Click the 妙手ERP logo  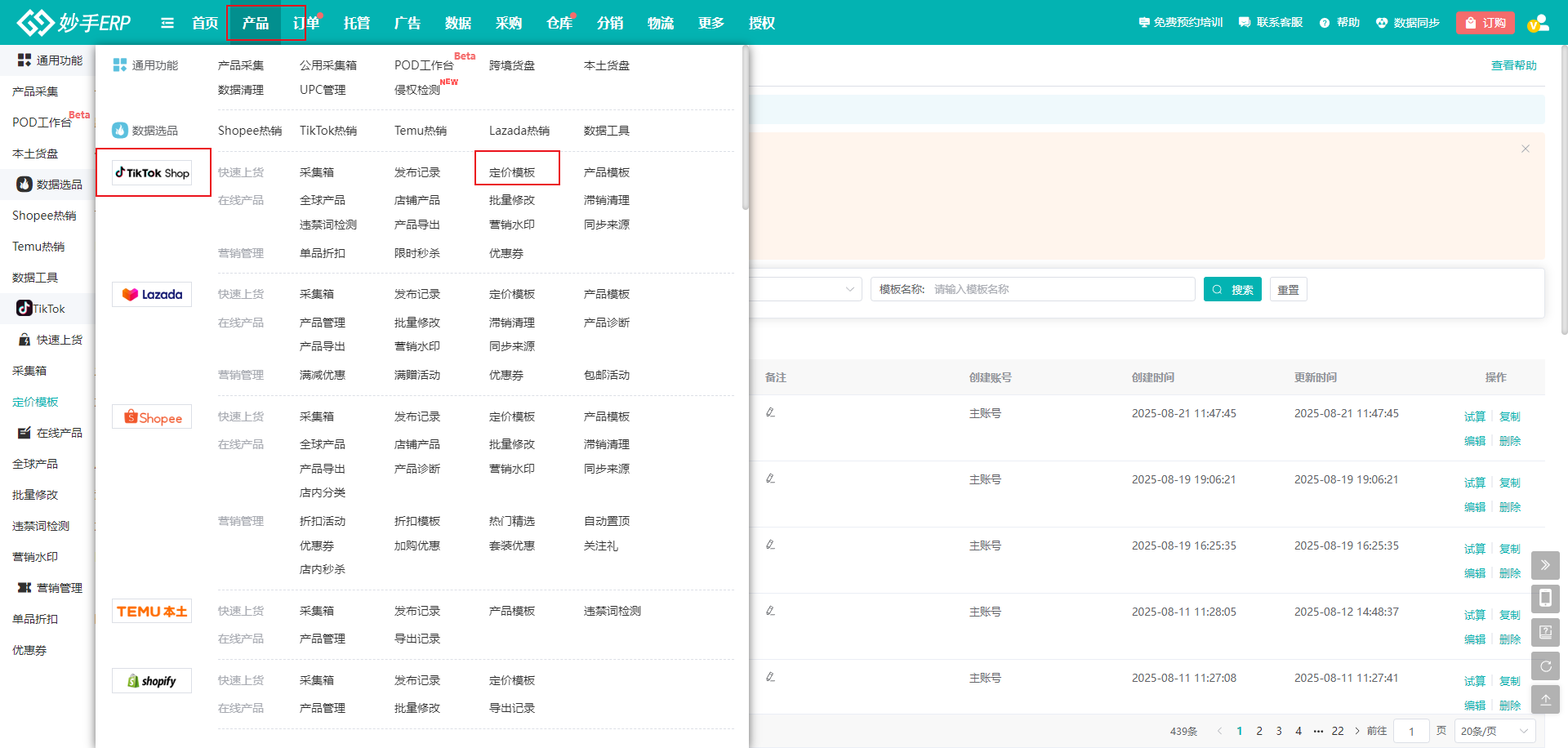coord(73,23)
